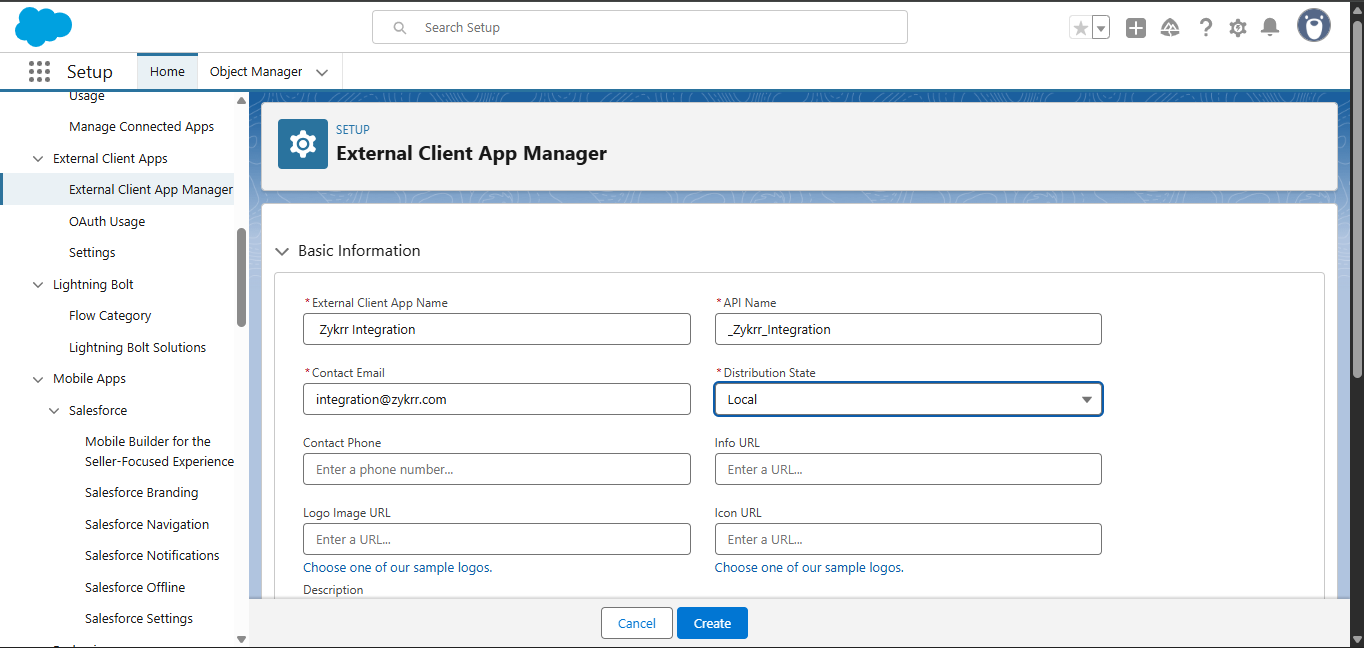1364x648 pixels.
Task: Click the search magnifier icon
Action: pyautogui.click(x=400, y=28)
